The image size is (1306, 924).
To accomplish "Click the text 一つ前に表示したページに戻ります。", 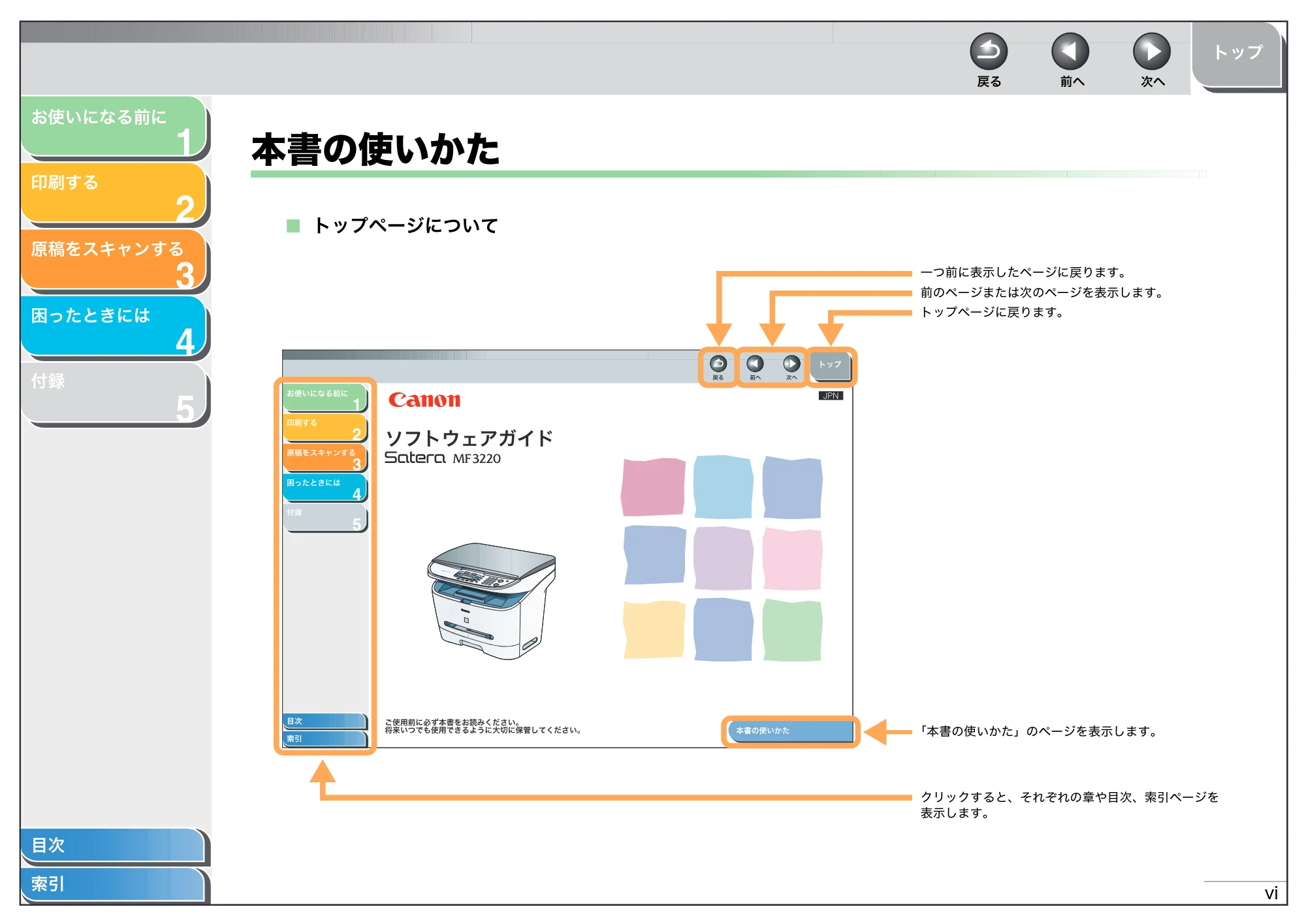I will click(x=1024, y=272).
